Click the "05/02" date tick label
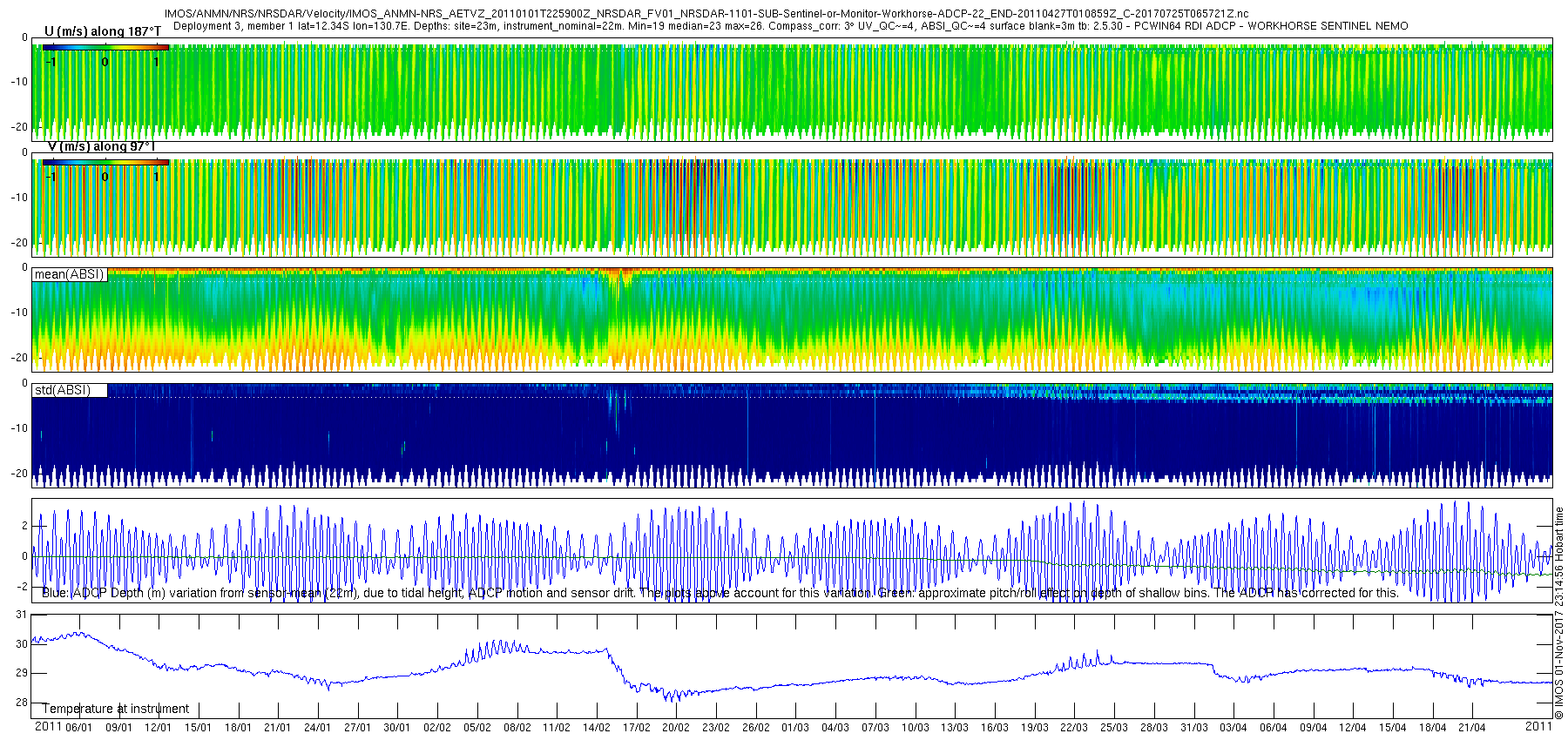 477,728
